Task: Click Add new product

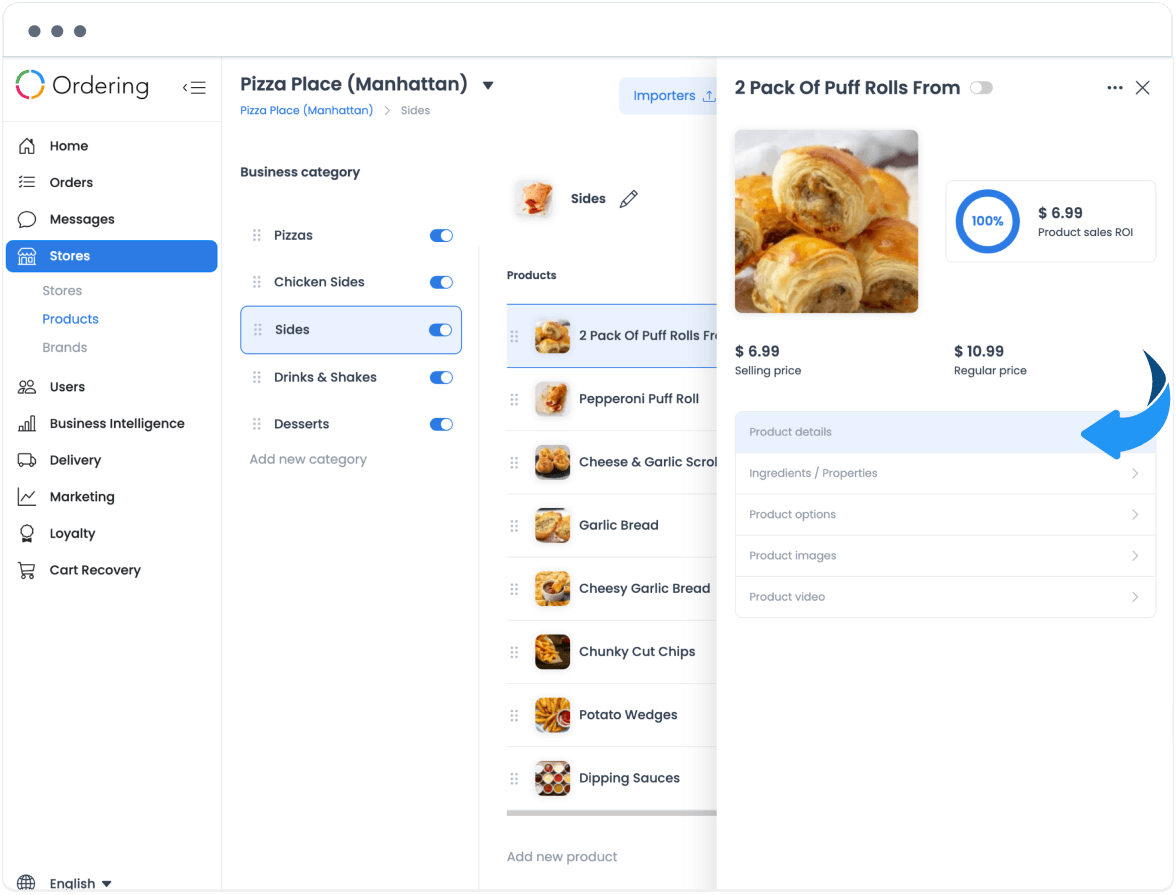Action: click(562, 857)
